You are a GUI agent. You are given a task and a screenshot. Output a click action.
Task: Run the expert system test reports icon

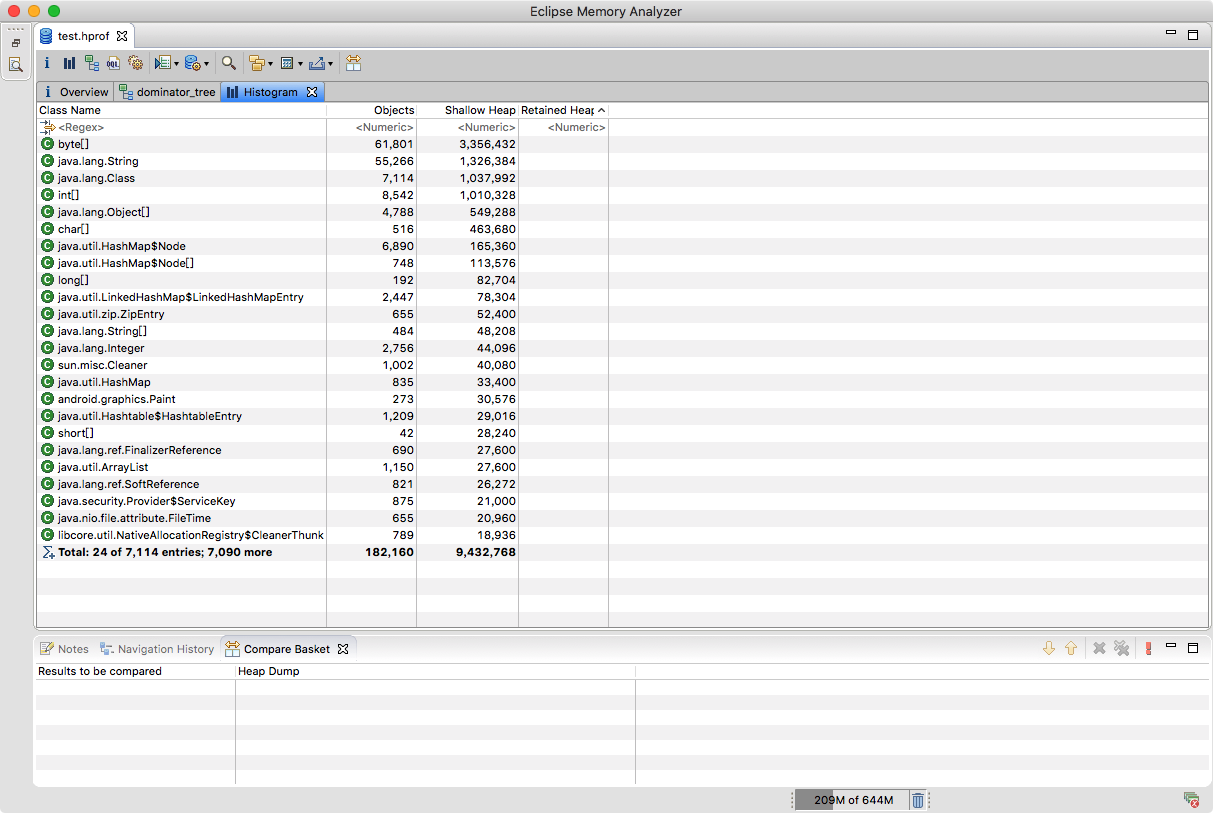163,63
